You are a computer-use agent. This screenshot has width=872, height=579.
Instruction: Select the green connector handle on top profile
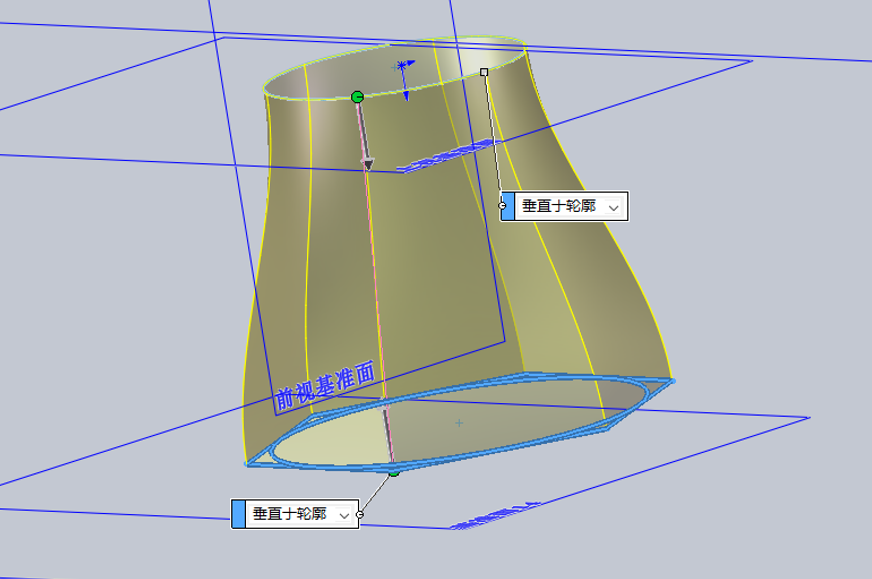(x=357, y=97)
